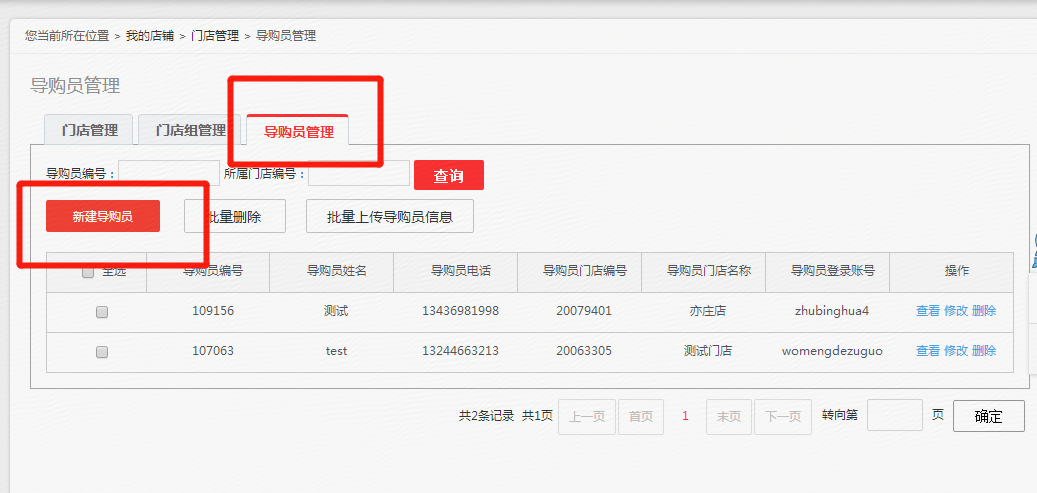Click the red 查询 button
The width and height of the screenshot is (1037, 493).
coord(449,175)
